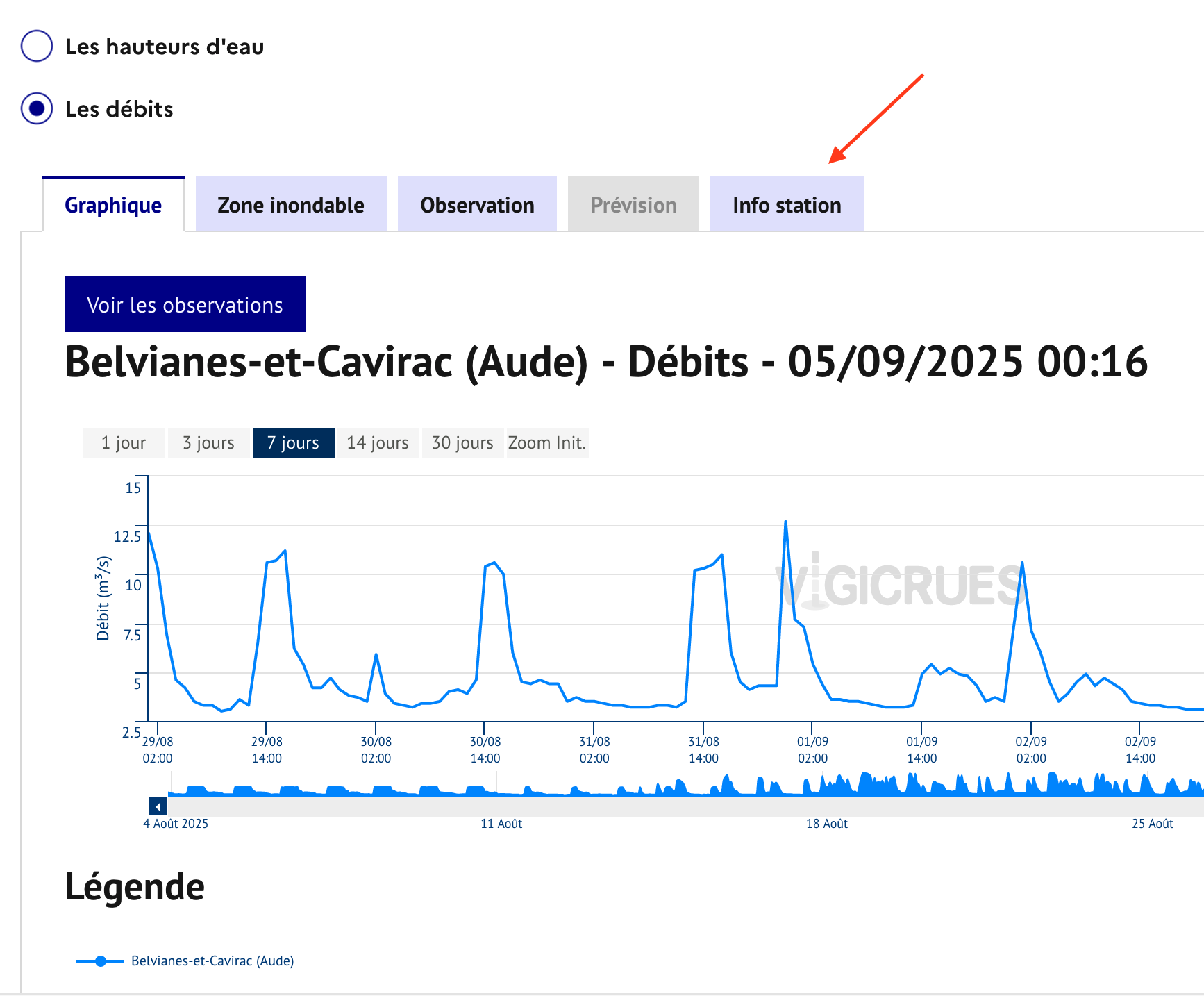
Task: Click the legend series marker icon
Action: pyautogui.click(x=101, y=961)
